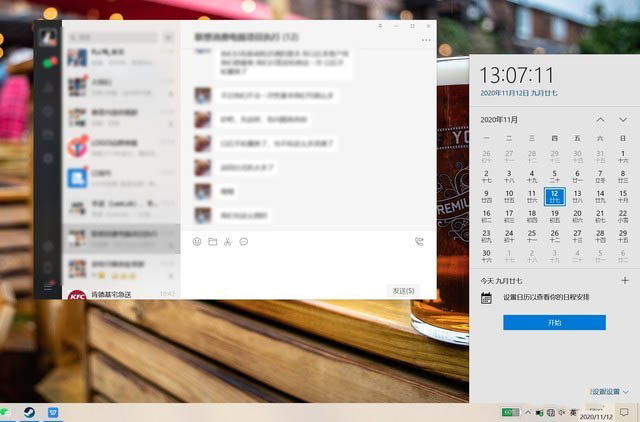
Task: Open the three-dot chat info menu
Action: coord(426,40)
